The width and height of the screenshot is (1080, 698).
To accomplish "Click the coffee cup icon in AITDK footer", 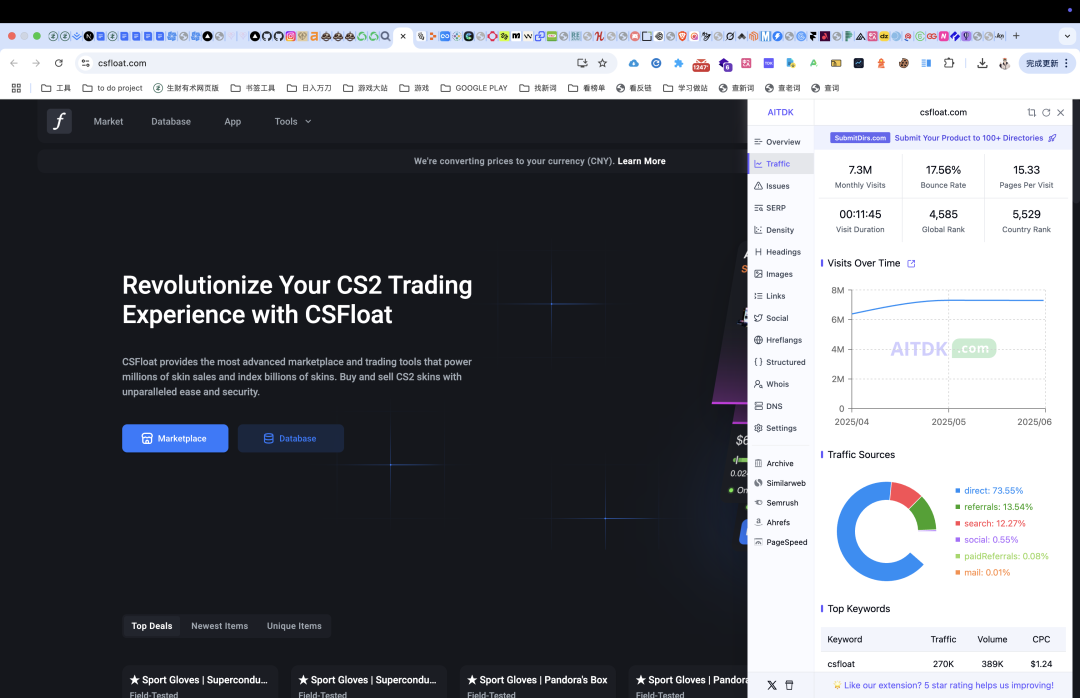I will tap(789, 686).
